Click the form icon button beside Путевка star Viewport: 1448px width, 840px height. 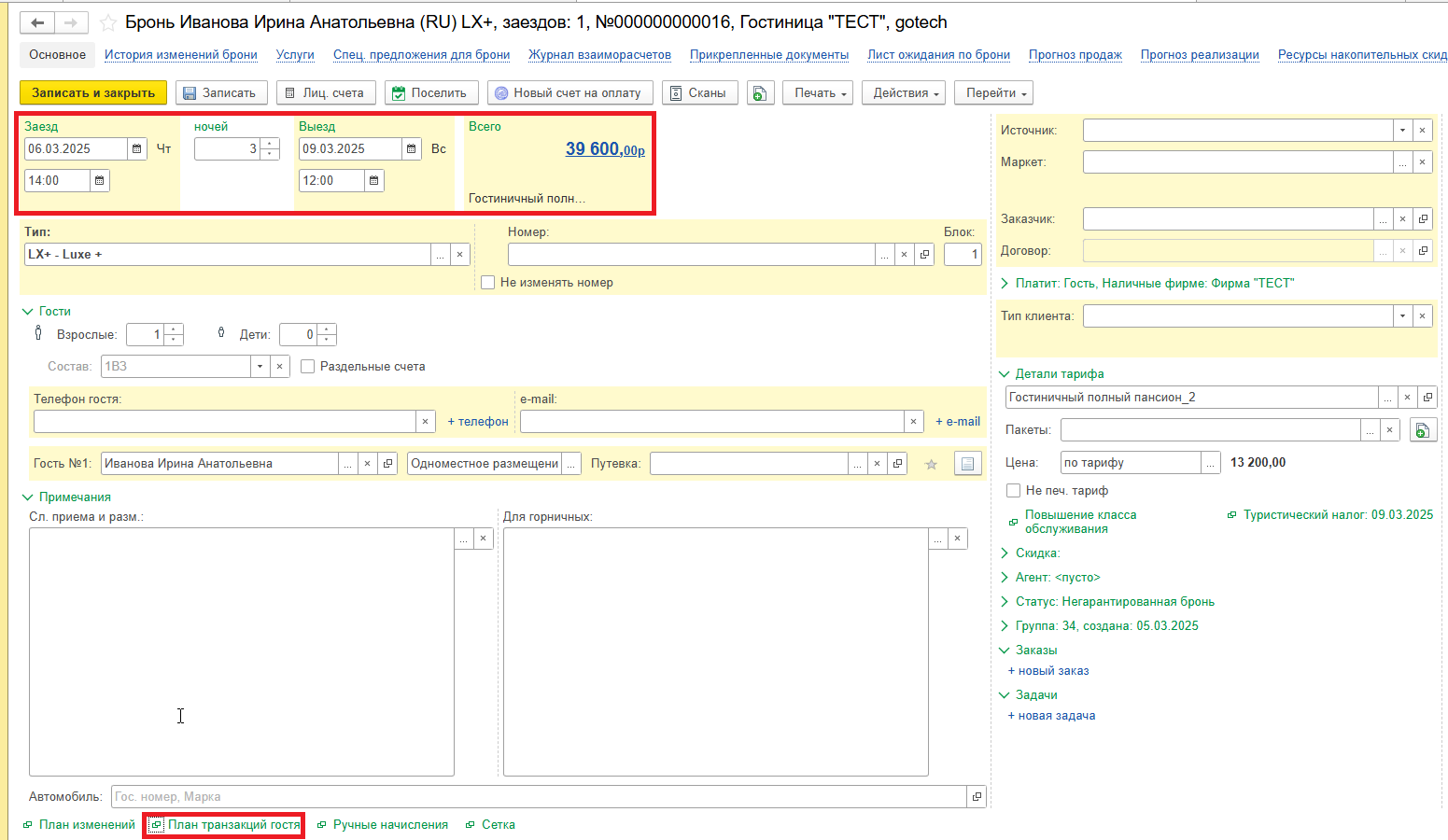(968, 463)
